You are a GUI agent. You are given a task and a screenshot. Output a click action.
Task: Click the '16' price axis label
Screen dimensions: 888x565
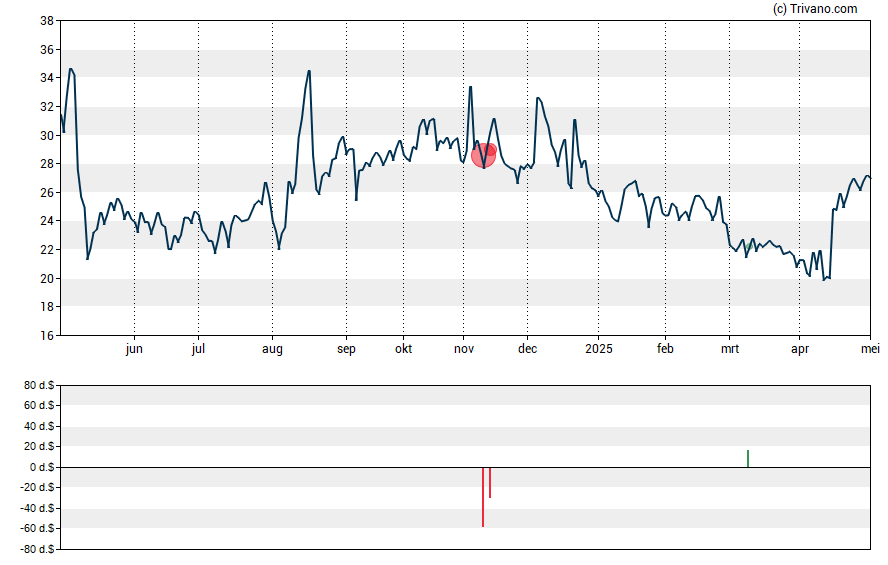pos(47,336)
